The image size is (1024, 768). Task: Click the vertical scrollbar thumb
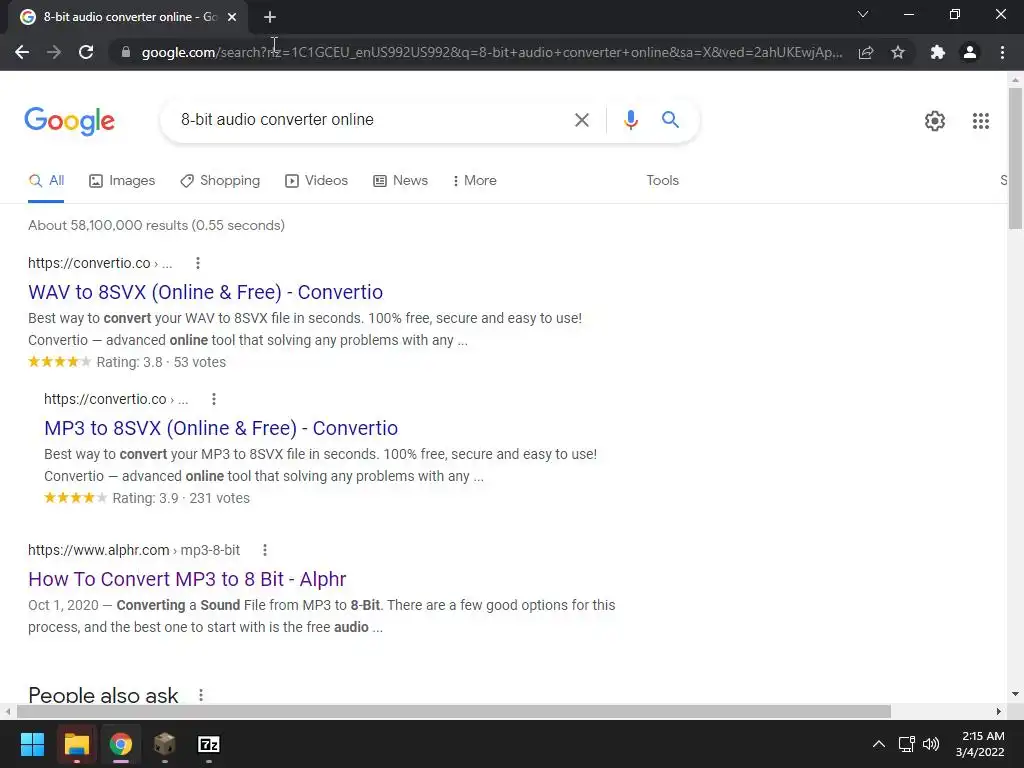[1015, 158]
